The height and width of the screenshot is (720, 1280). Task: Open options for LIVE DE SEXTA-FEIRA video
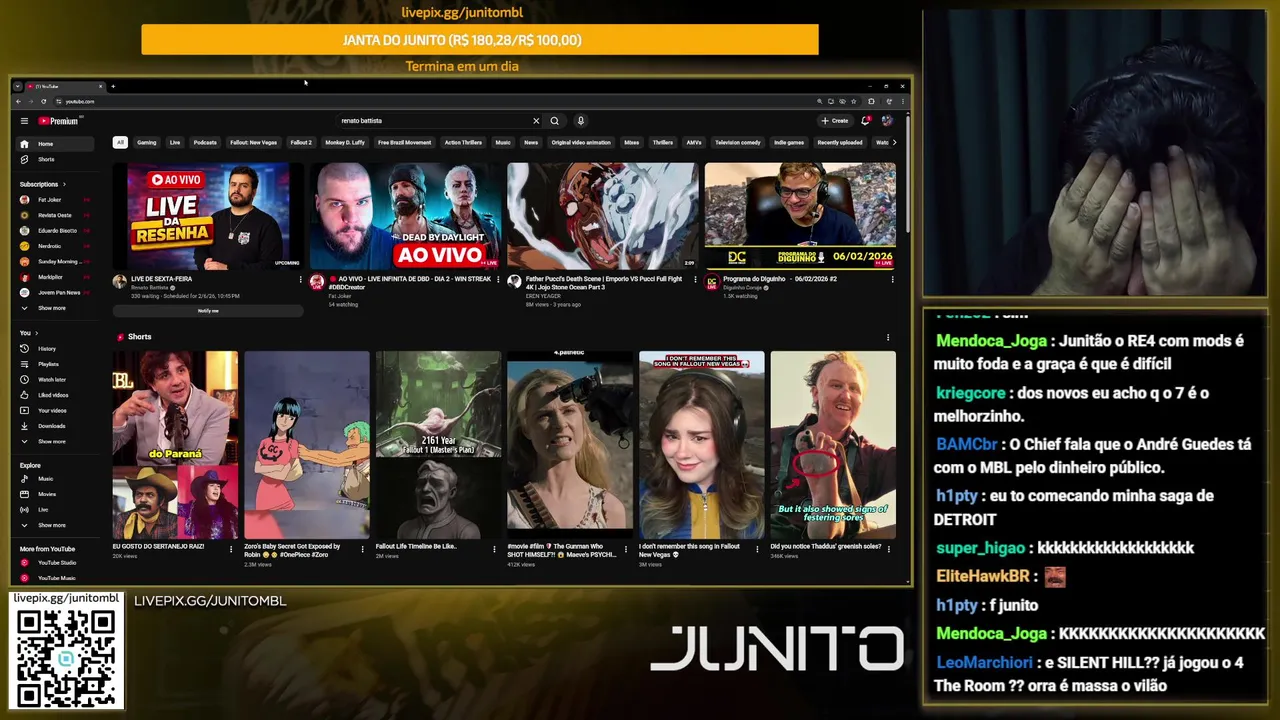click(301, 280)
